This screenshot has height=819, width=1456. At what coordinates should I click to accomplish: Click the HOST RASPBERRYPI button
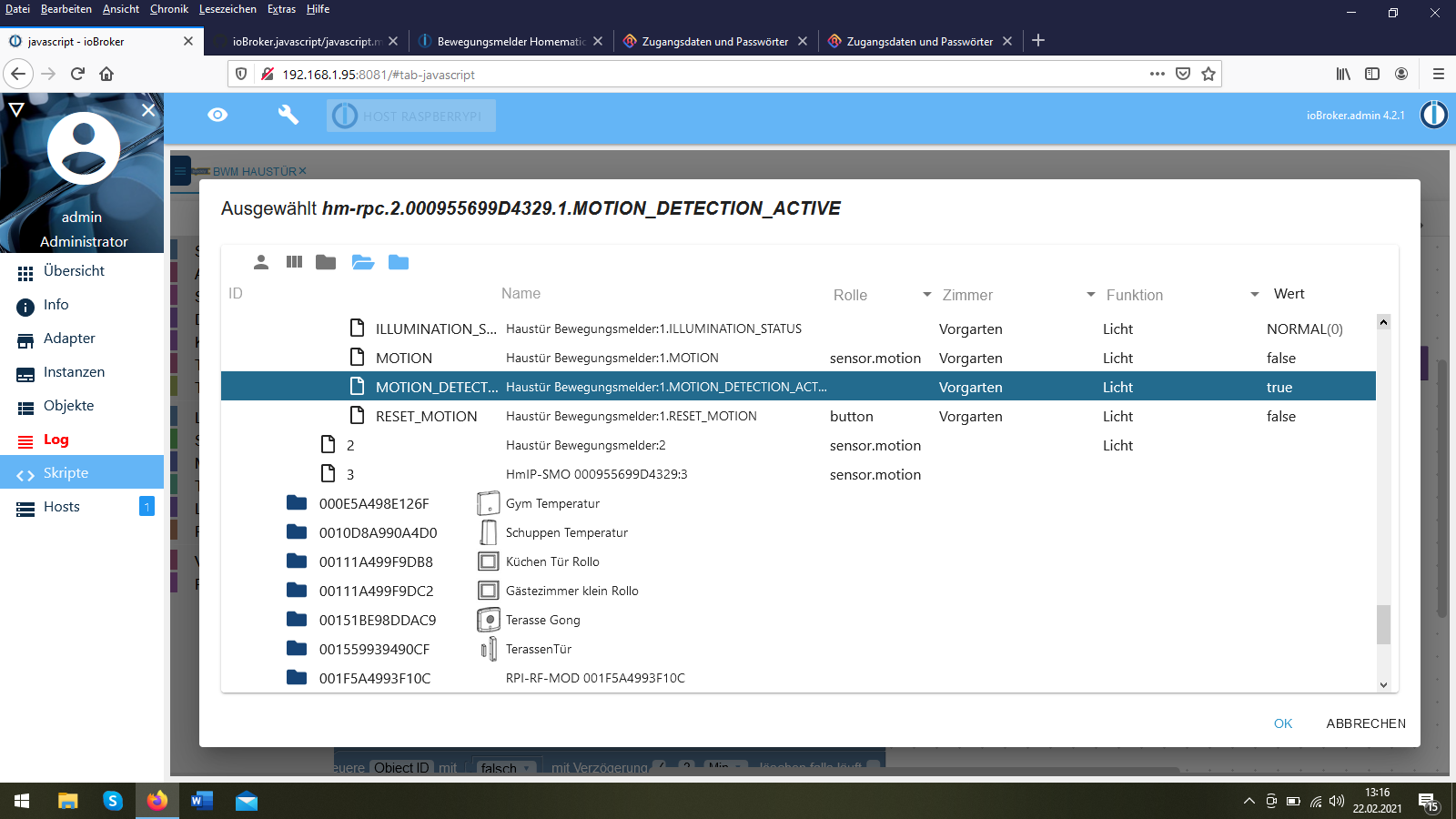coord(411,116)
